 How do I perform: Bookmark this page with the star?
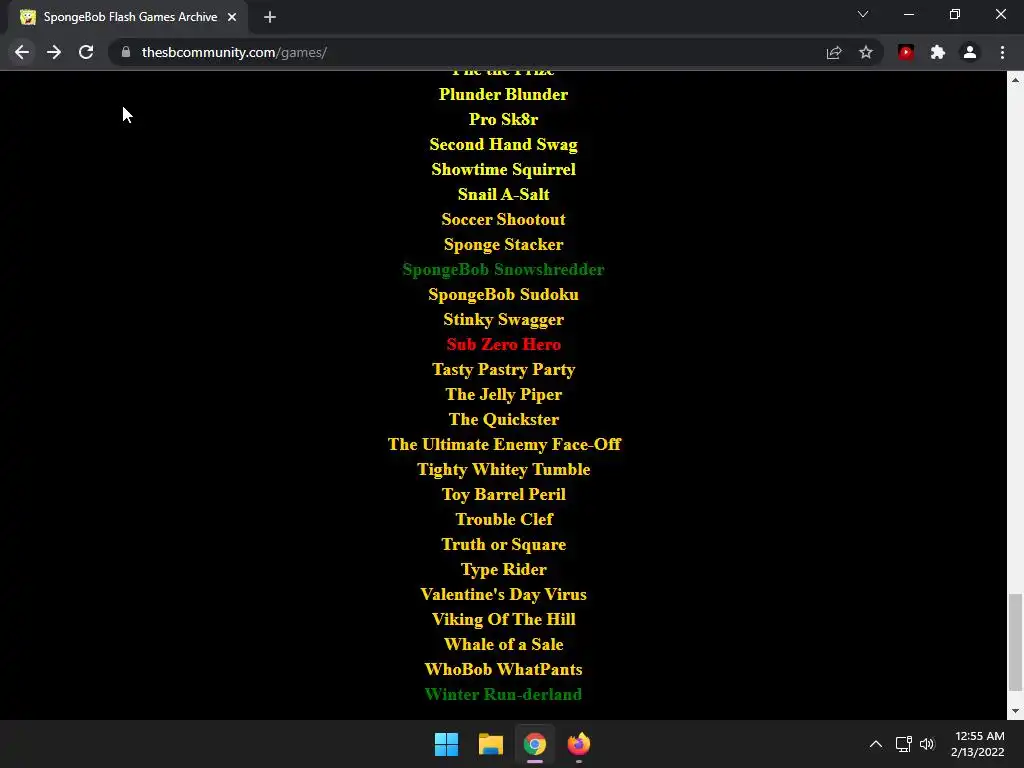tap(866, 52)
